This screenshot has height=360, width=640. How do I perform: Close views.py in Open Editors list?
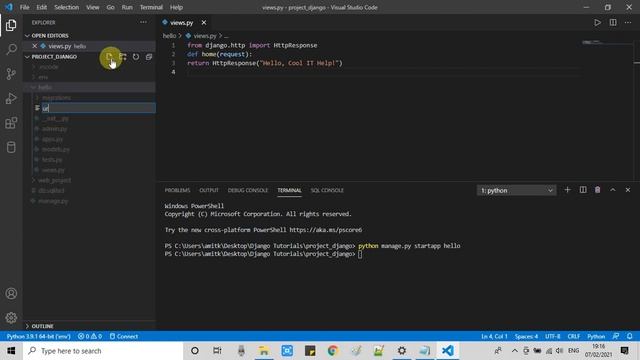(35, 46)
